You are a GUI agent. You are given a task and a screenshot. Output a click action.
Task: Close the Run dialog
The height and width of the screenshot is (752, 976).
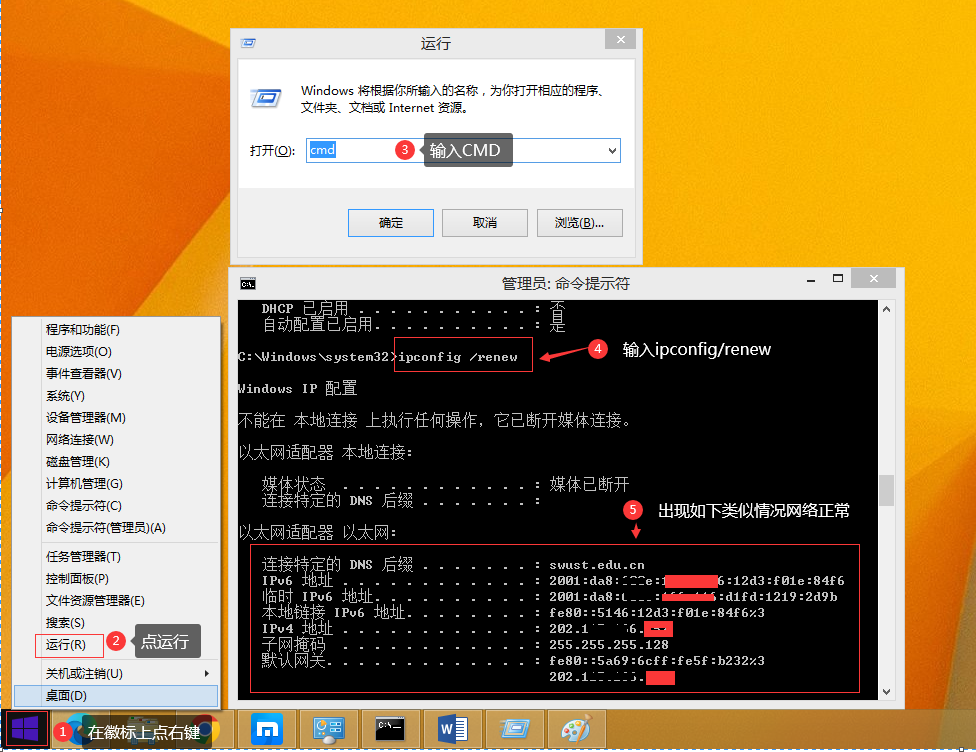[620, 39]
